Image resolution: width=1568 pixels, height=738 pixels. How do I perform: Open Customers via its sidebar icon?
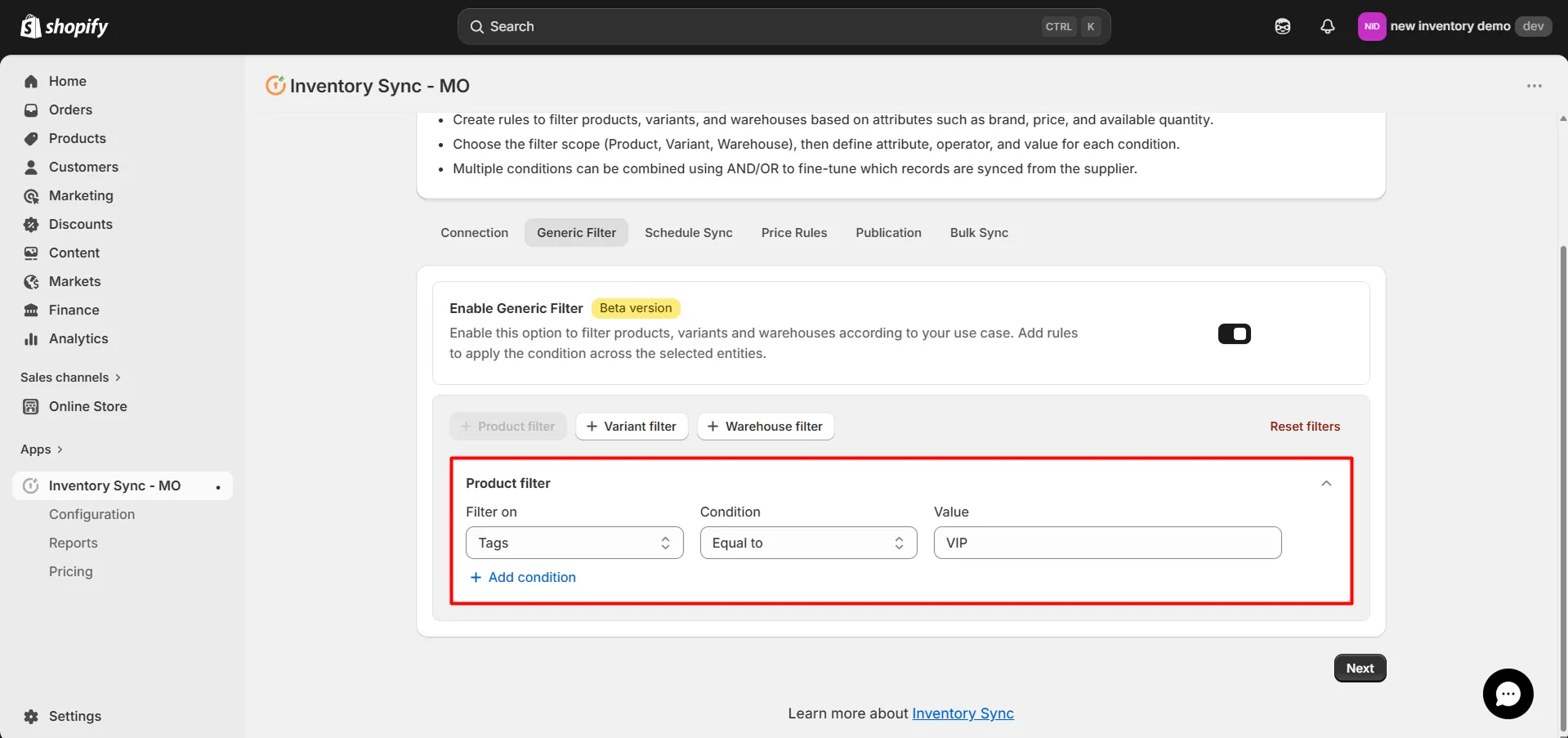(x=30, y=167)
